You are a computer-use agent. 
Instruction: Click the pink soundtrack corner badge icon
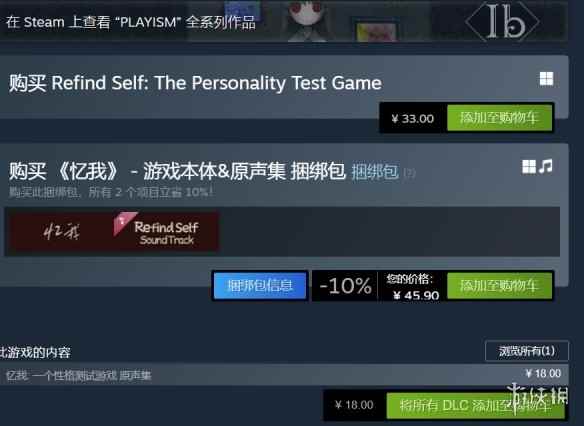pos(125,223)
